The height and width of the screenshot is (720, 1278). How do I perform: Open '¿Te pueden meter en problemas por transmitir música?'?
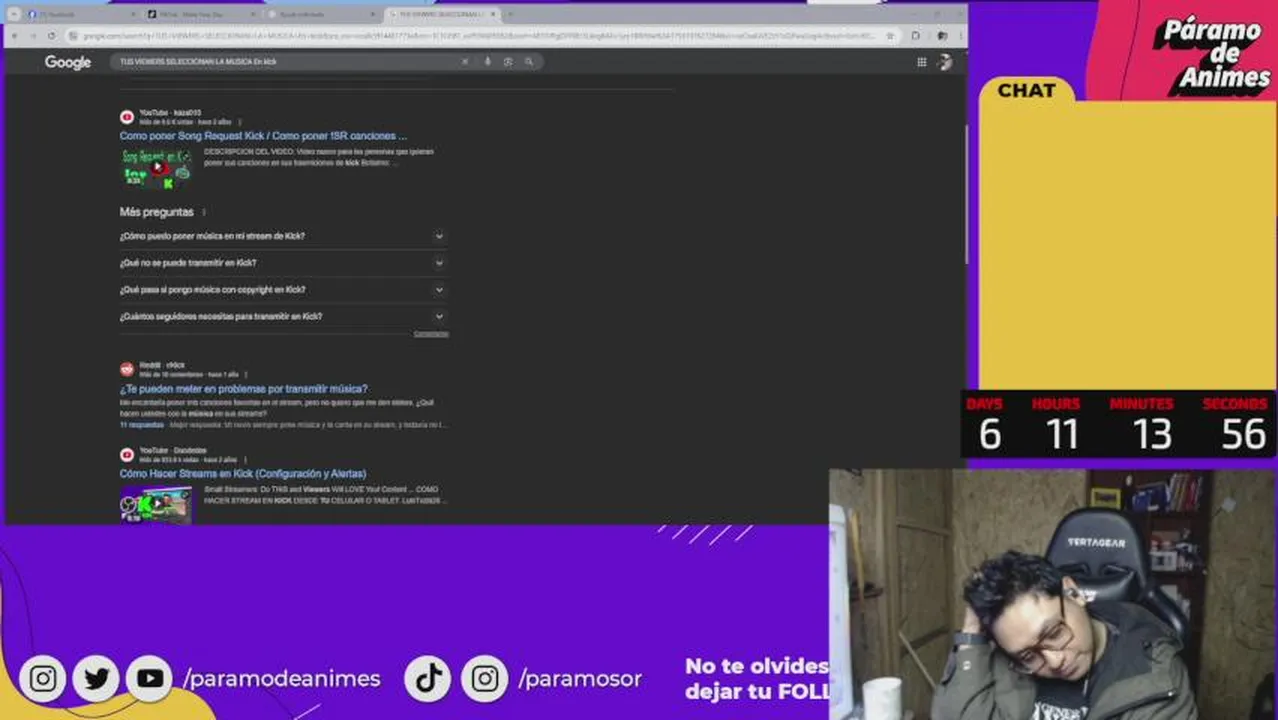tap(243, 389)
